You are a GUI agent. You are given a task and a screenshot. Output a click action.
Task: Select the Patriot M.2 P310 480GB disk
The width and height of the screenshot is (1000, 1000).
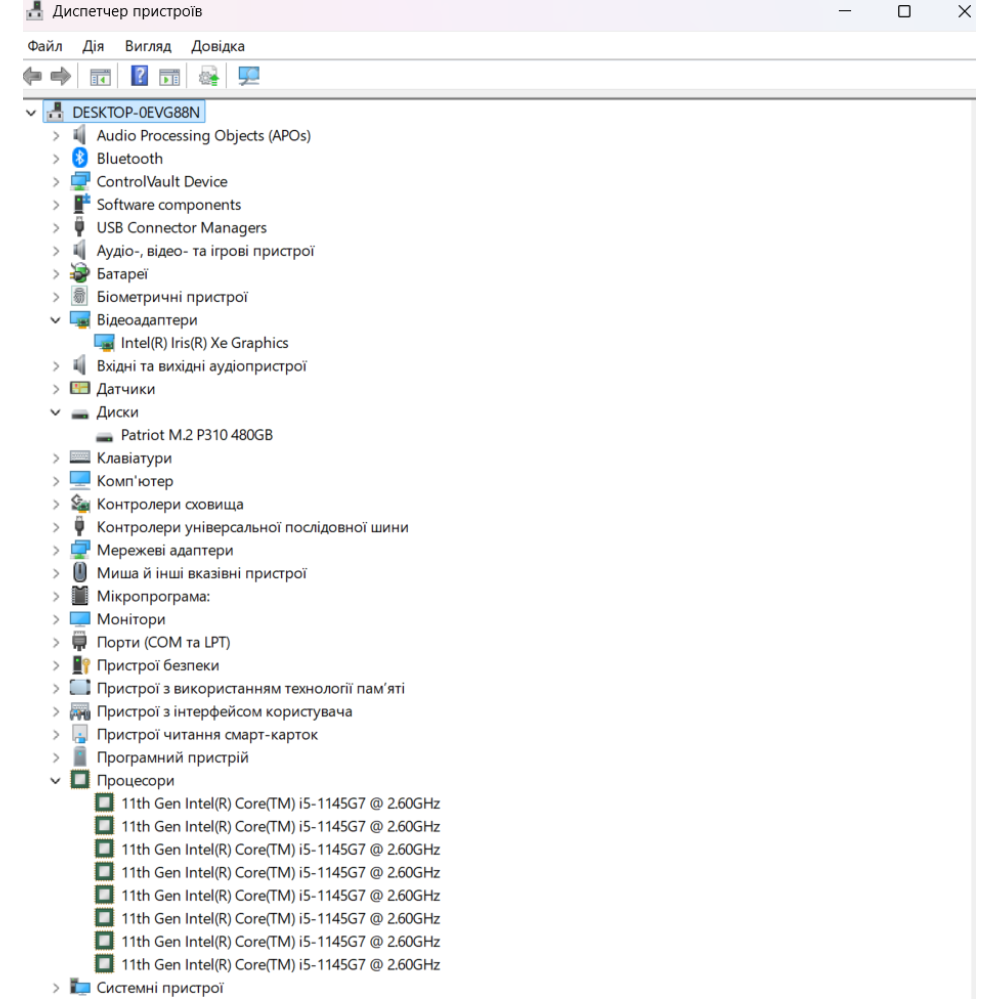(x=196, y=435)
